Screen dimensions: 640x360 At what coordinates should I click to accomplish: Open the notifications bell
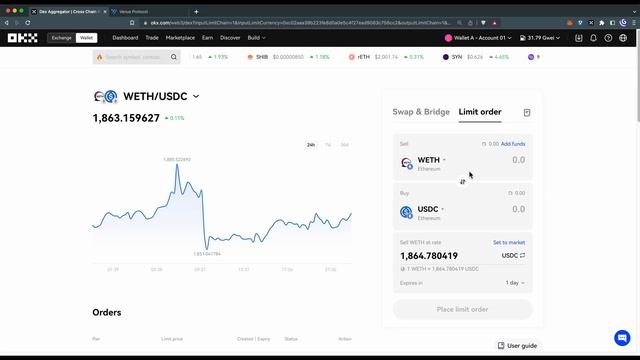593,38
